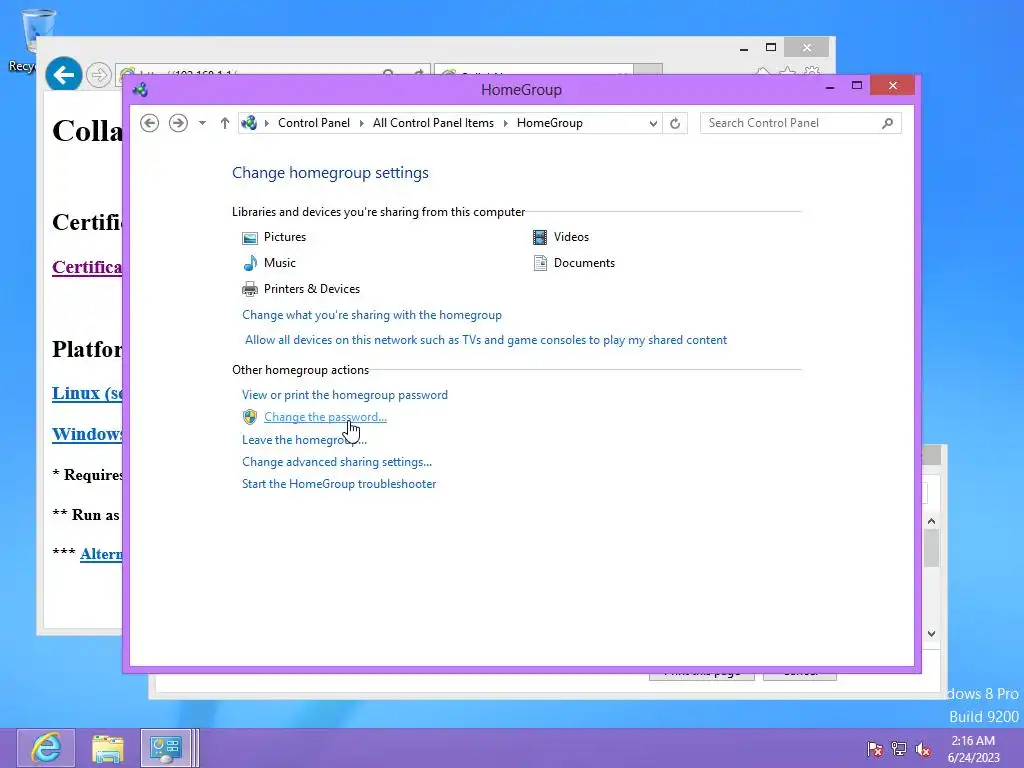
Task: Click muted volume icon in tray
Action: 923,749
